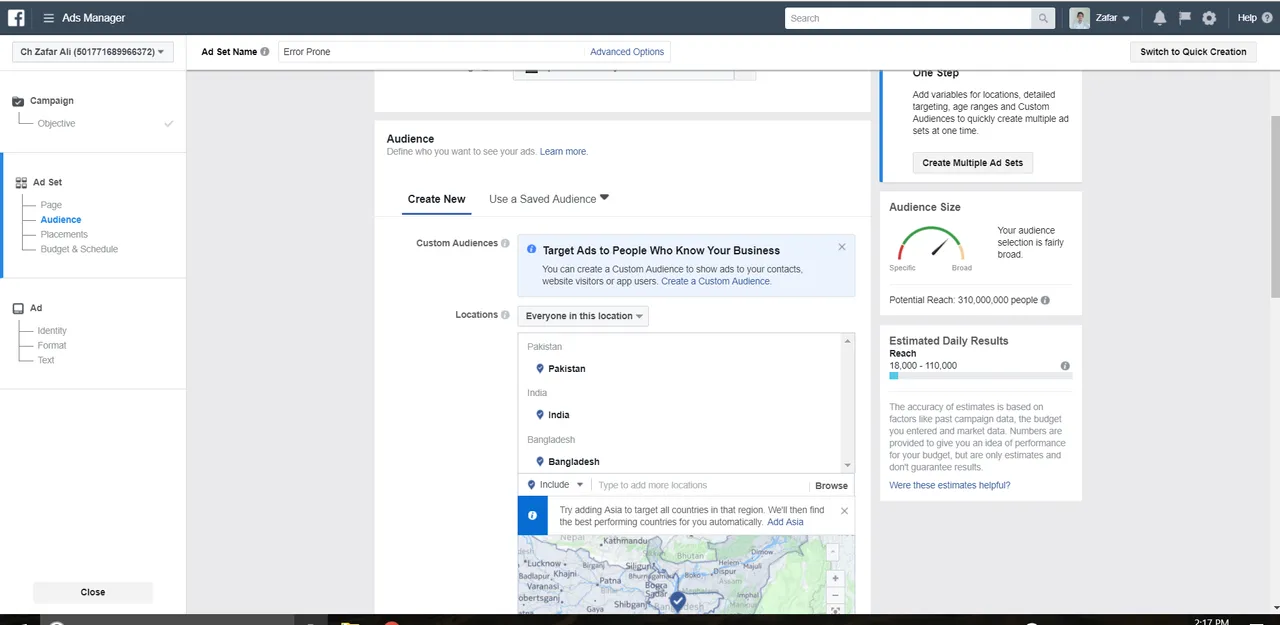Viewport: 1280px width, 625px height.
Task: Click the map zoom-in plus button
Action: (836, 578)
